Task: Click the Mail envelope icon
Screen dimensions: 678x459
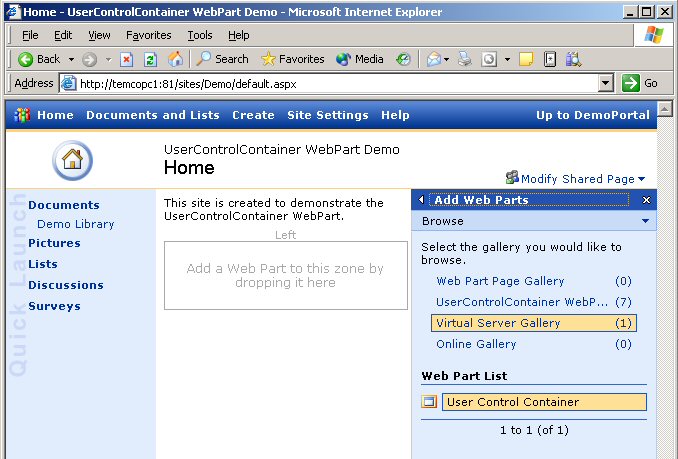Action: tap(434, 59)
